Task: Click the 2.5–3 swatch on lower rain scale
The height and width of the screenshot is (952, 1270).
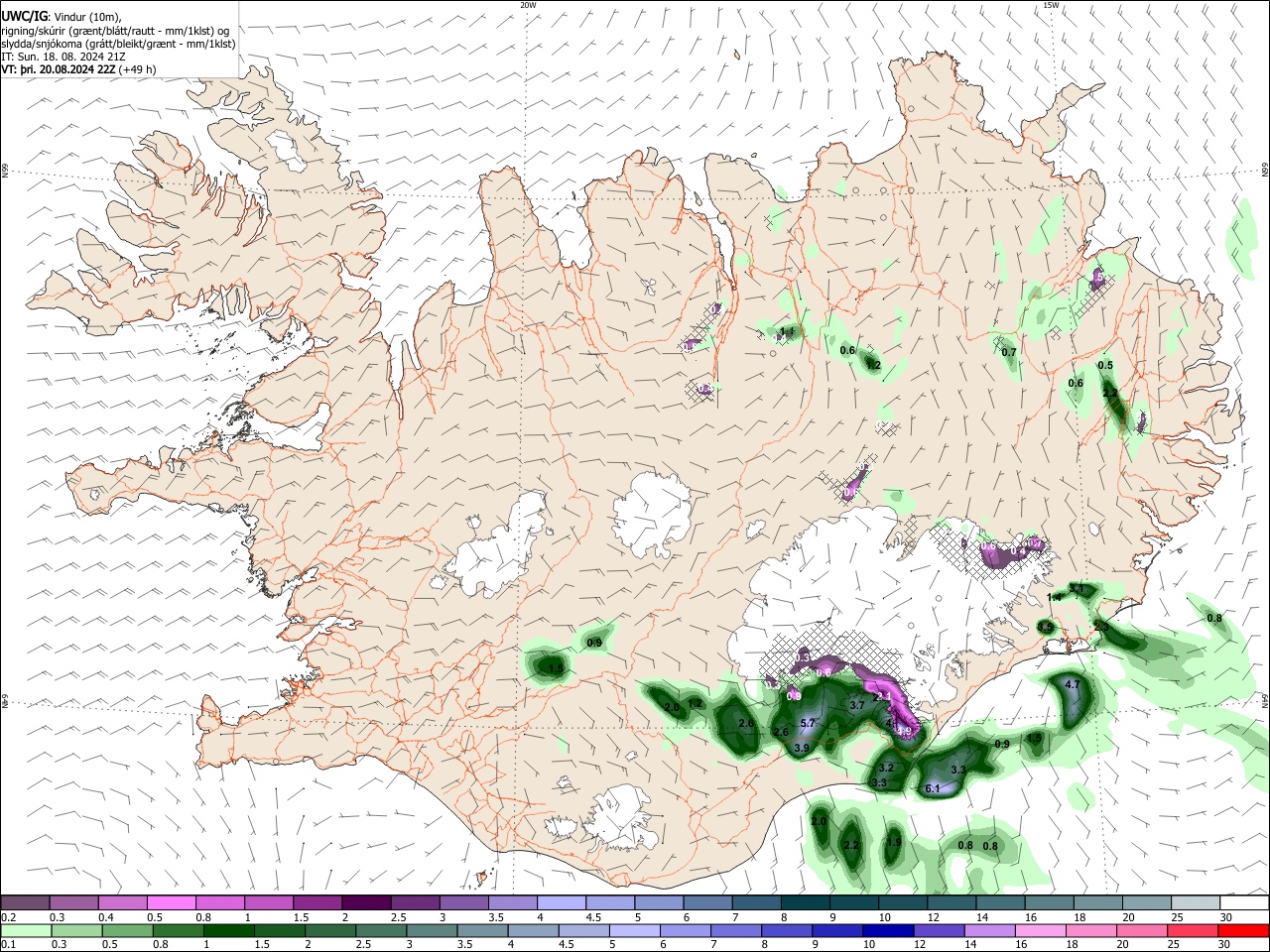Action: point(381,931)
